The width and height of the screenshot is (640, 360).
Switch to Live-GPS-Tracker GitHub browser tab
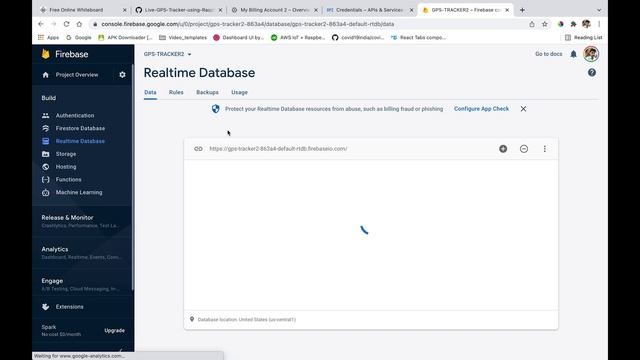click(178, 10)
